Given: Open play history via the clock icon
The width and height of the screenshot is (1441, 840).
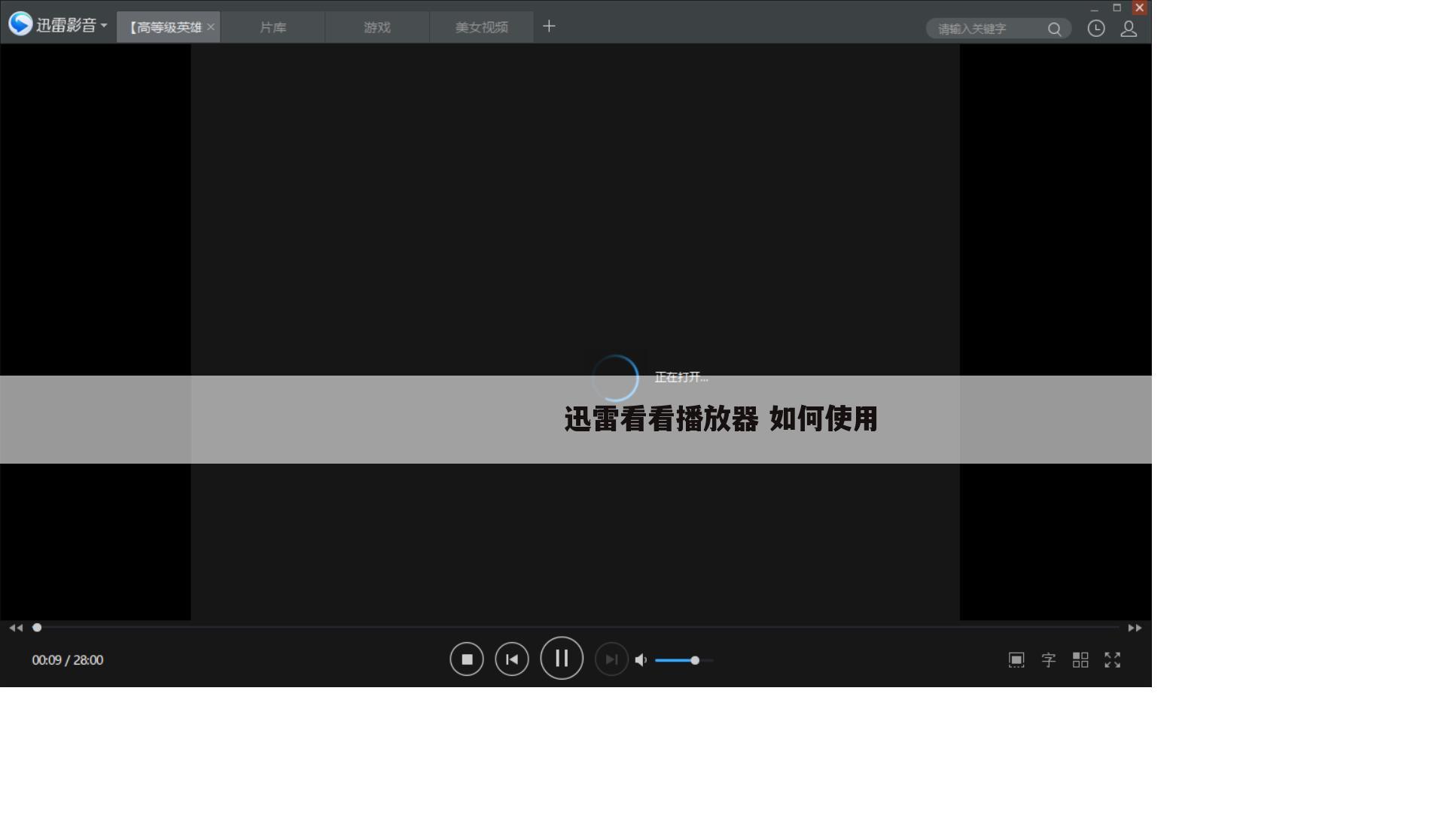Looking at the screenshot, I should point(1096,29).
